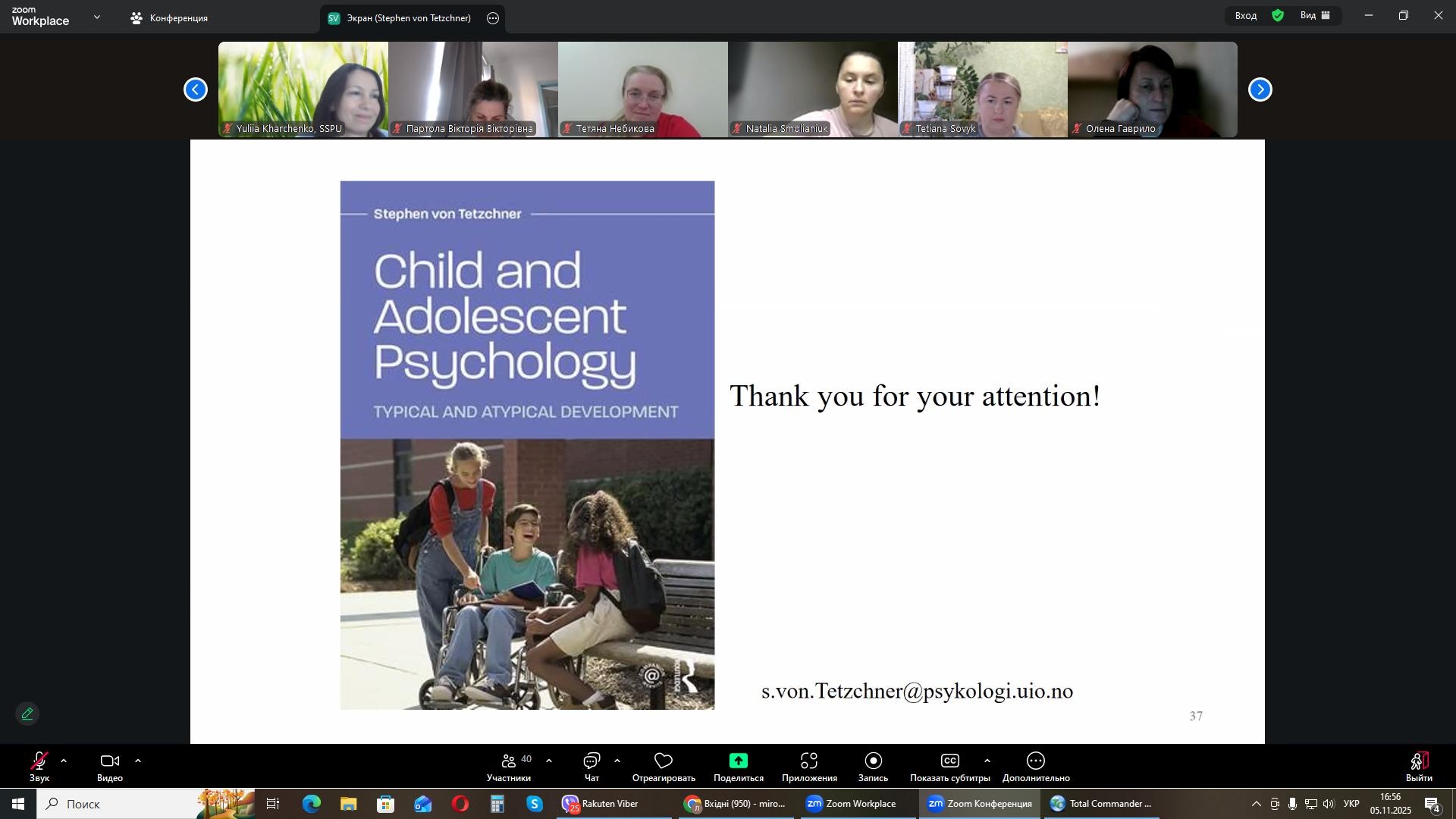Open the More options icon
The height and width of the screenshot is (819, 1456).
[x=1036, y=761]
